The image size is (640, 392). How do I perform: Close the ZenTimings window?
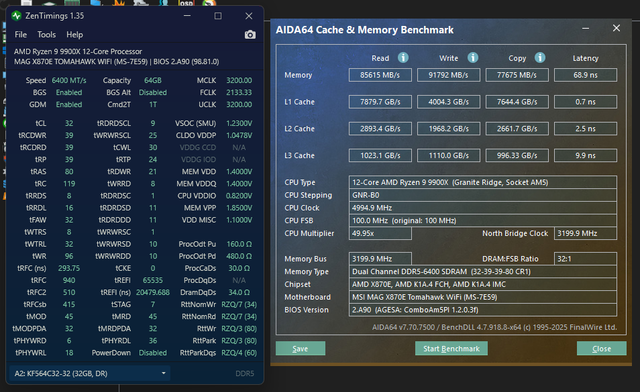(249, 16)
